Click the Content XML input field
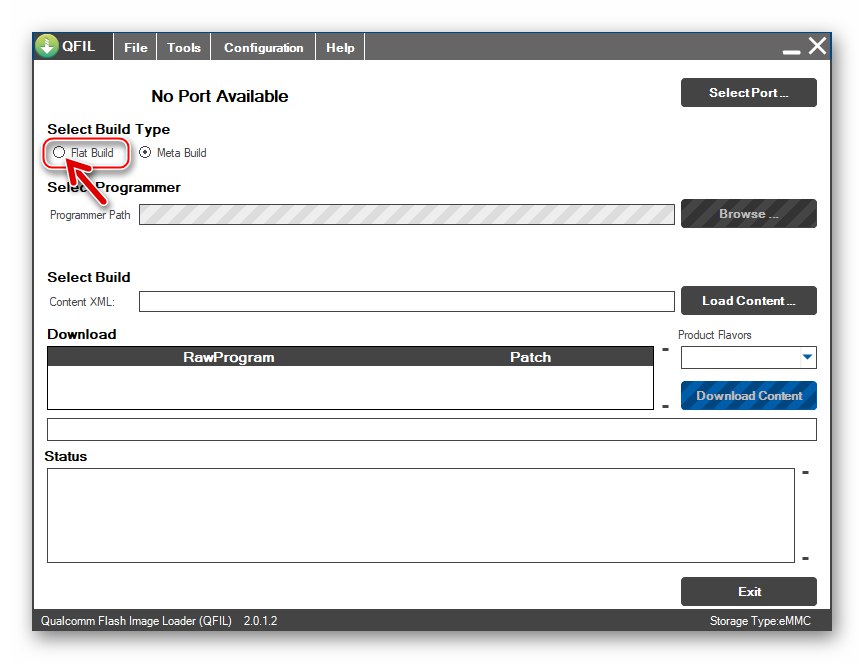864x663 pixels. pyautogui.click(x=406, y=301)
